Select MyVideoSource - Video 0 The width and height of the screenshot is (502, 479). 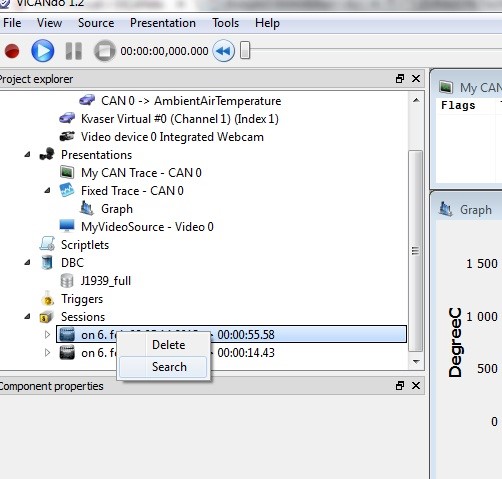pos(147,227)
